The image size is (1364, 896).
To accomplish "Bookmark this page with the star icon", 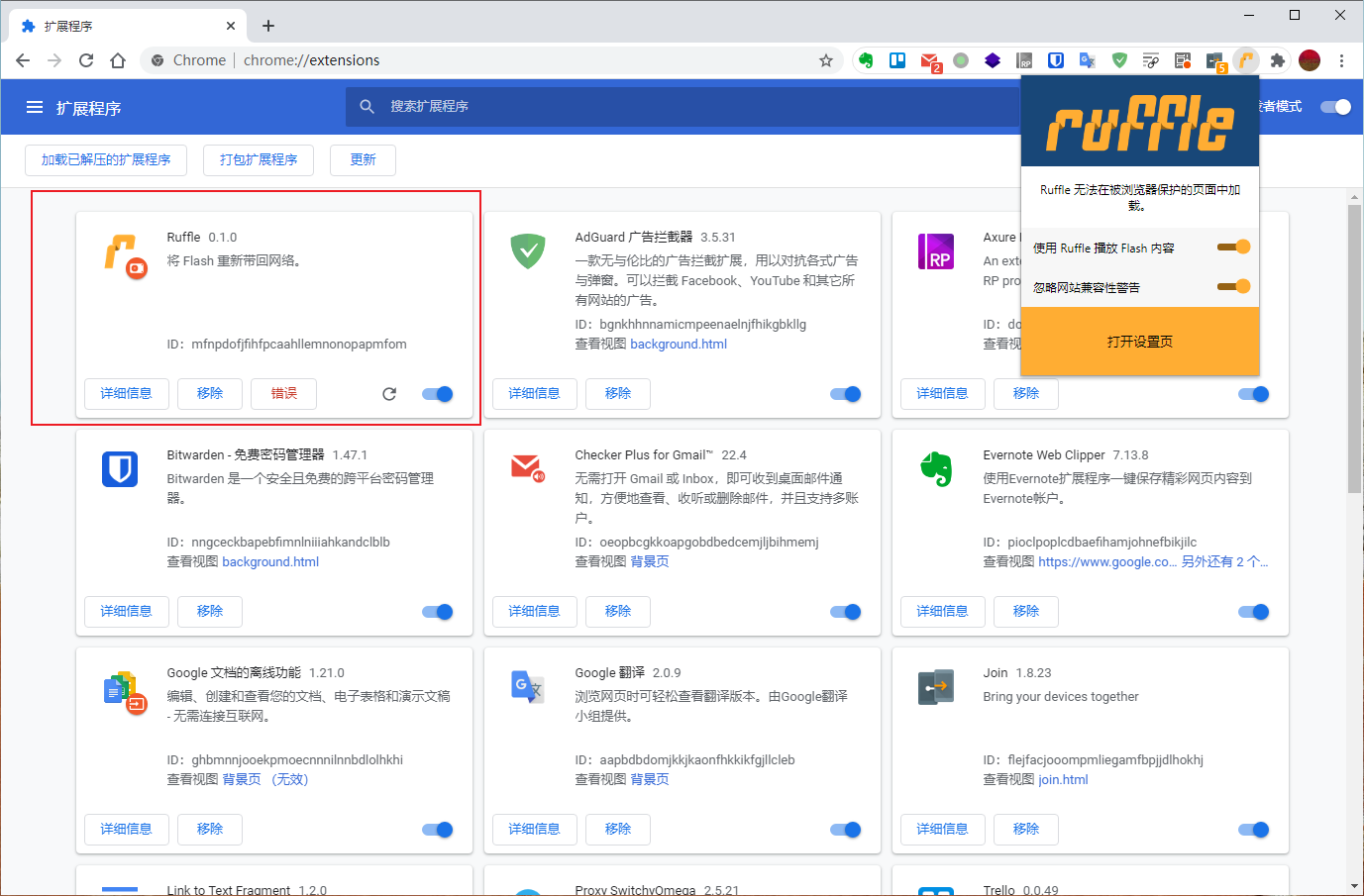I will [x=826, y=60].
